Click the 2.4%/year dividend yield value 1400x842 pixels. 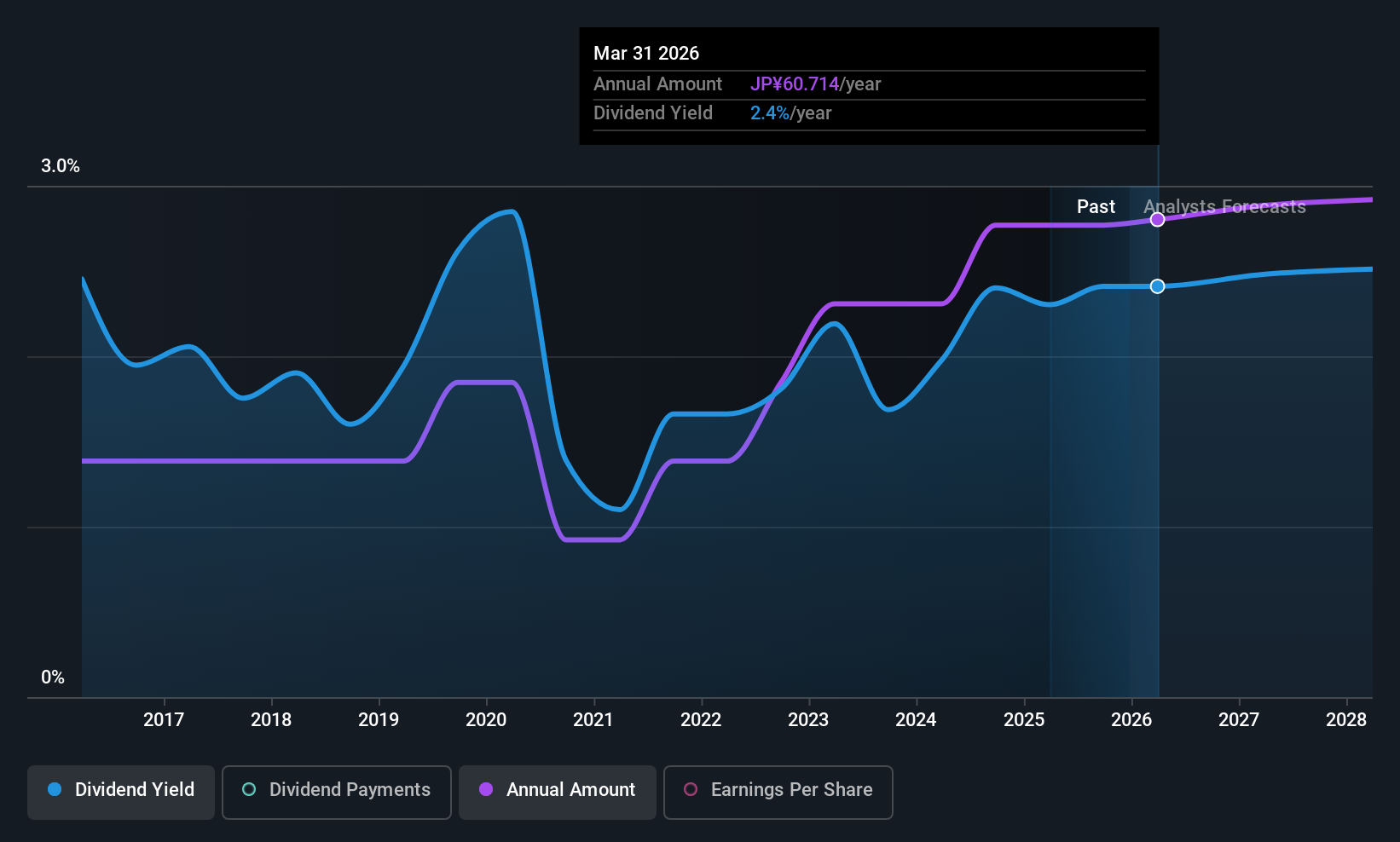790,113
